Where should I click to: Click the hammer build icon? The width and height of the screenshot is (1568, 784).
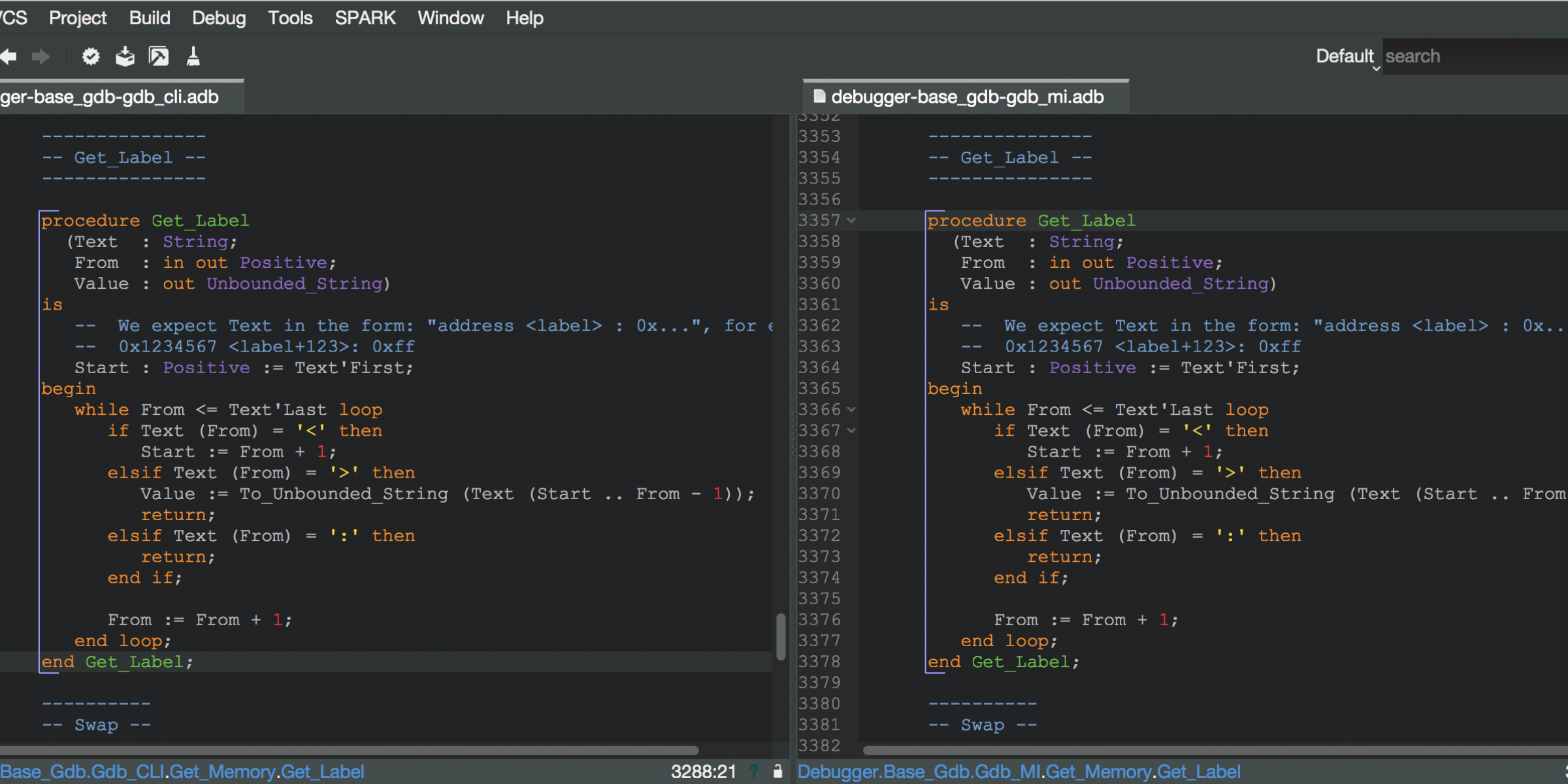pyautogui.click(x=157, y=56)
